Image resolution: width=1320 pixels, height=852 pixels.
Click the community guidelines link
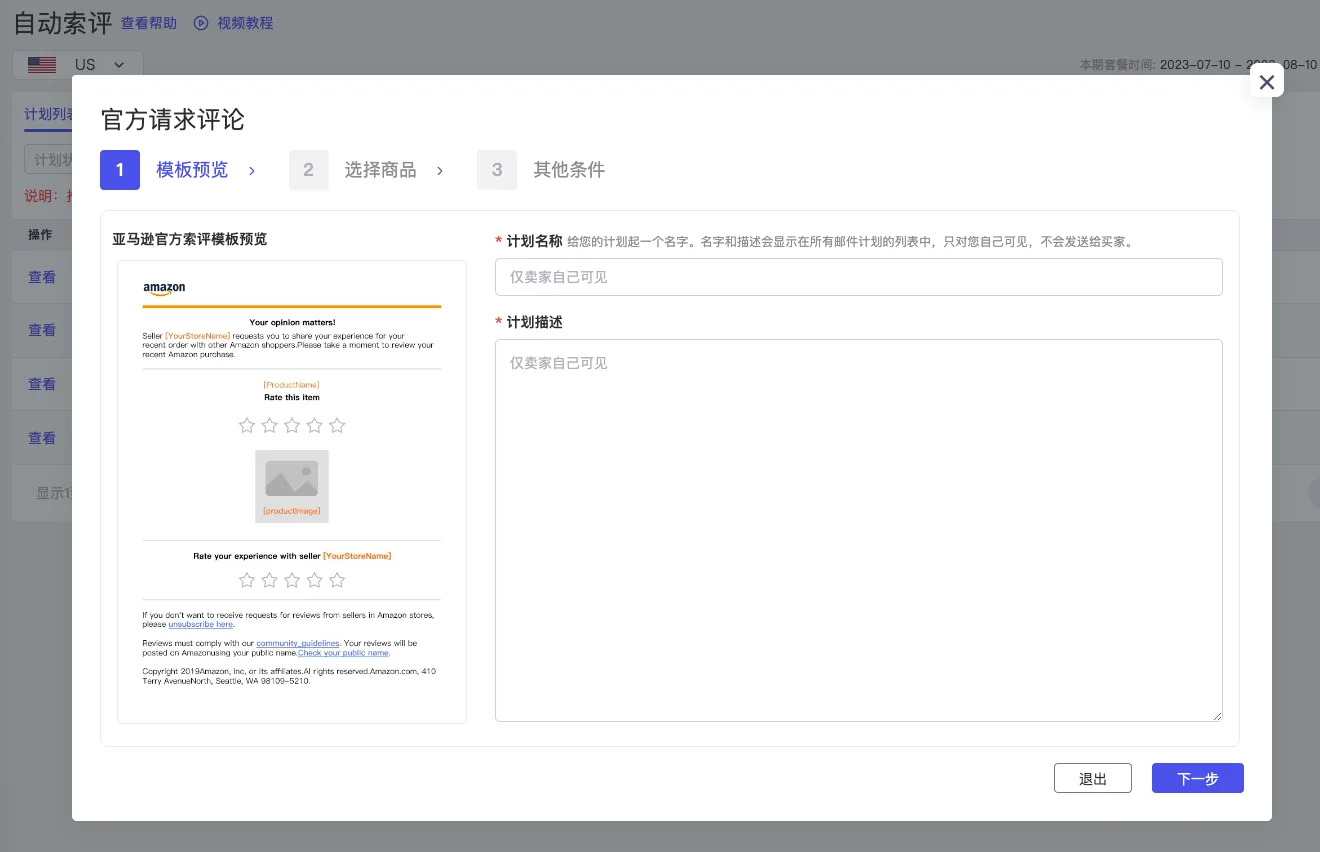[x=298, y=643]
